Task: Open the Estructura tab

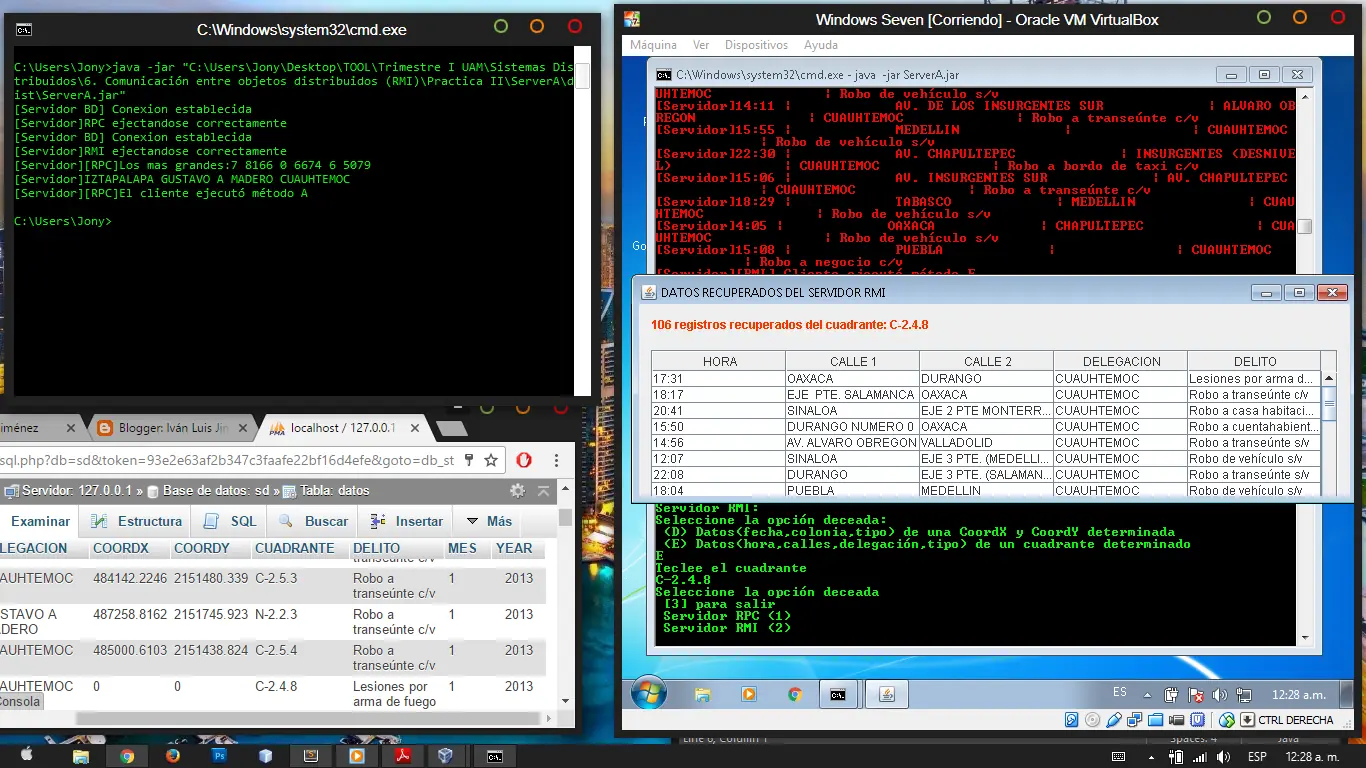Action: tap(137, 521)
